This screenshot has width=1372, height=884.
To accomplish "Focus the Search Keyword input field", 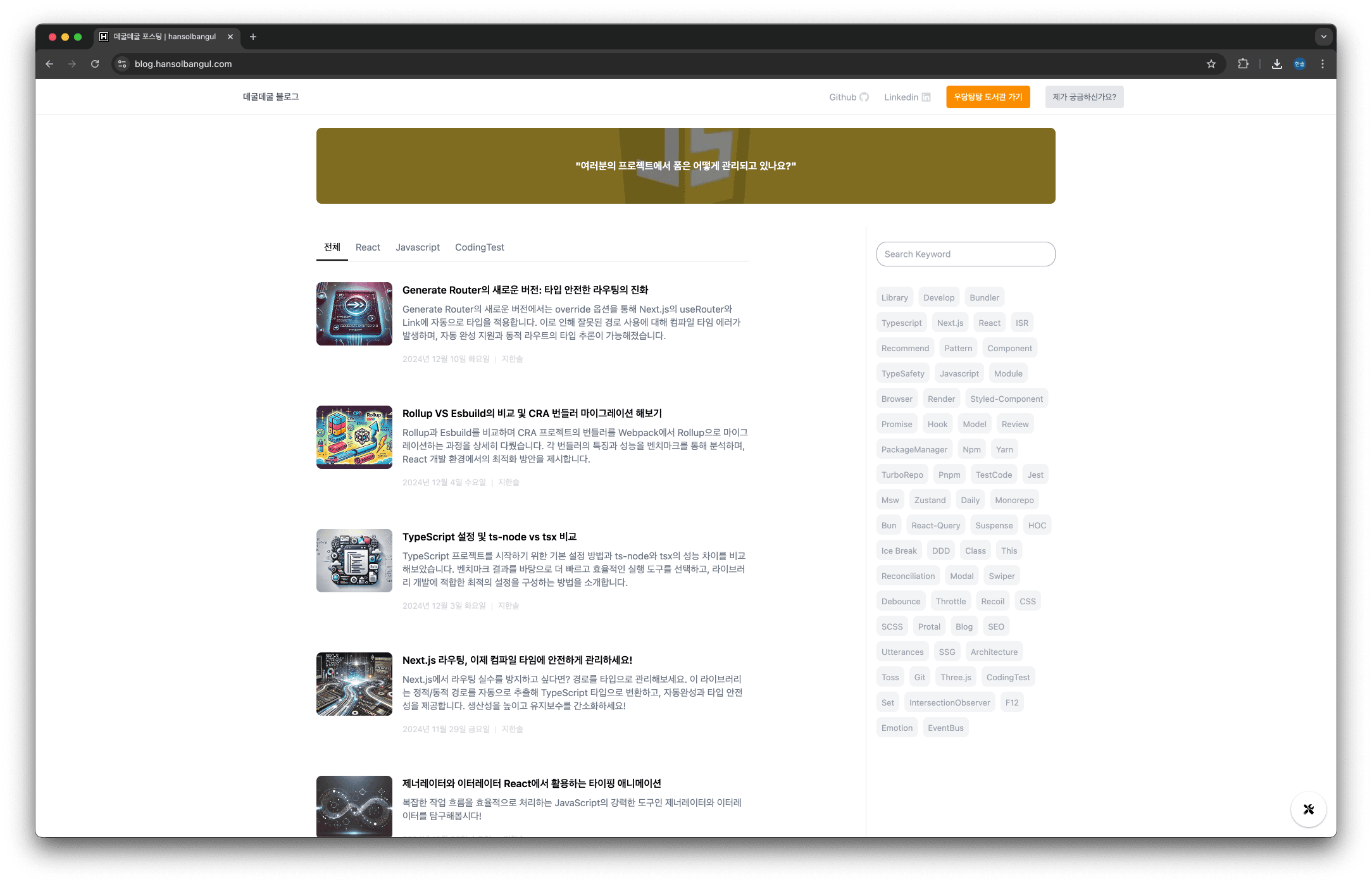I will pos(966,254).
